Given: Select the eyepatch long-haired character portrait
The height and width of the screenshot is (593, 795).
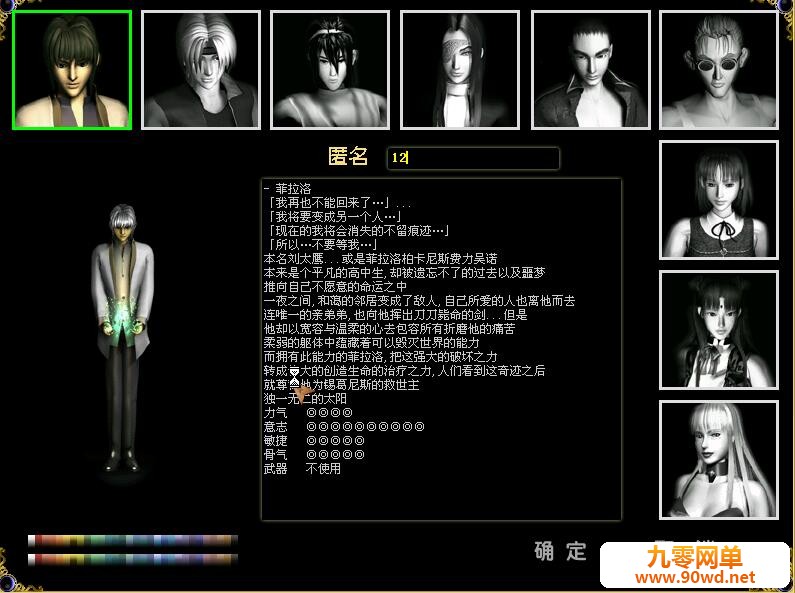Looking at the screenshot, I should [x=460, y=70].
